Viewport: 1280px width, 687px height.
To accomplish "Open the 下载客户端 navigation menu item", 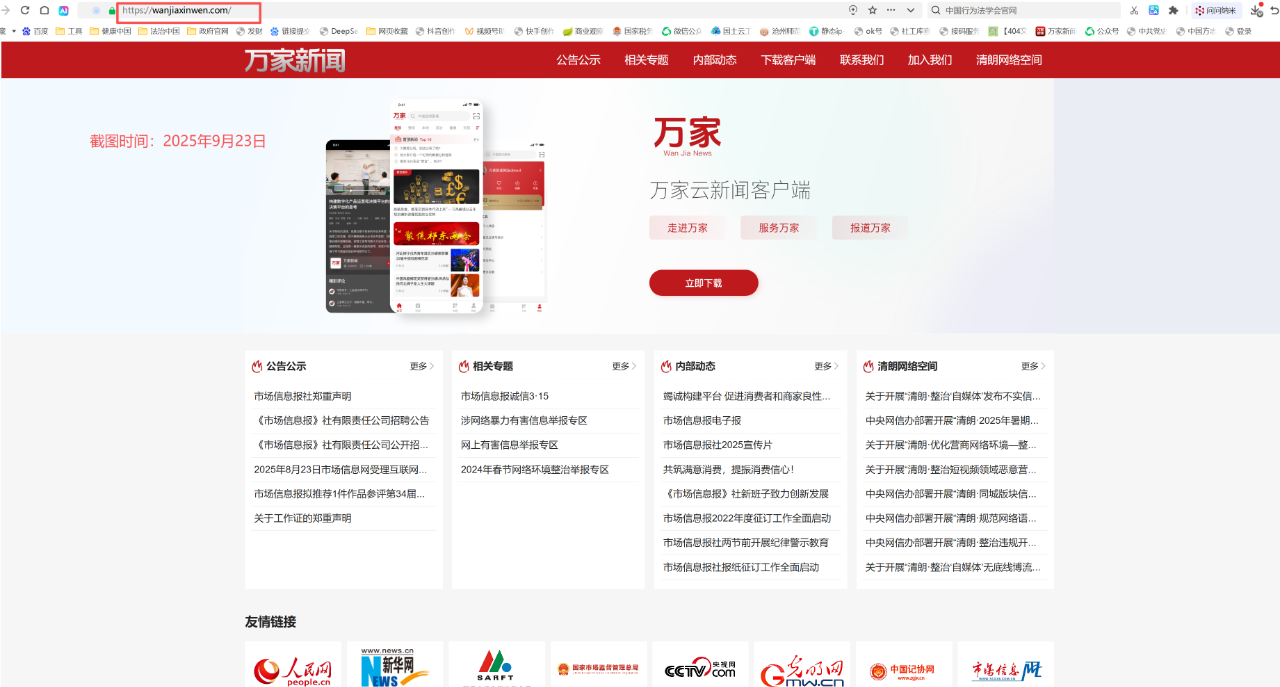I will (788, 60).
